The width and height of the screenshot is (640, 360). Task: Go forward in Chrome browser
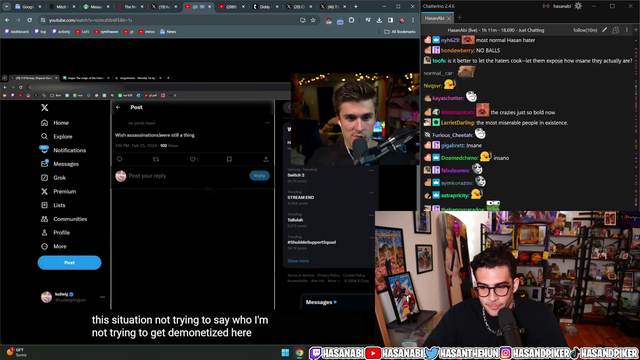[18, 20]
